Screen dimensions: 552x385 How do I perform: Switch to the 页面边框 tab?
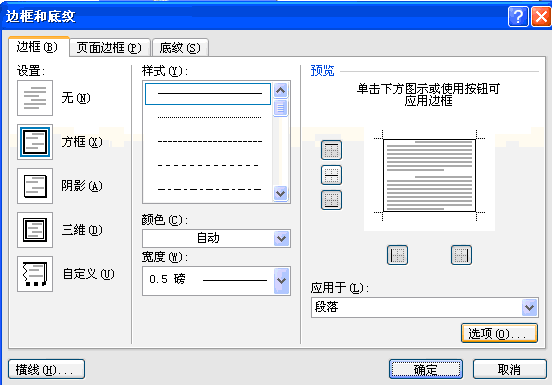109,48
